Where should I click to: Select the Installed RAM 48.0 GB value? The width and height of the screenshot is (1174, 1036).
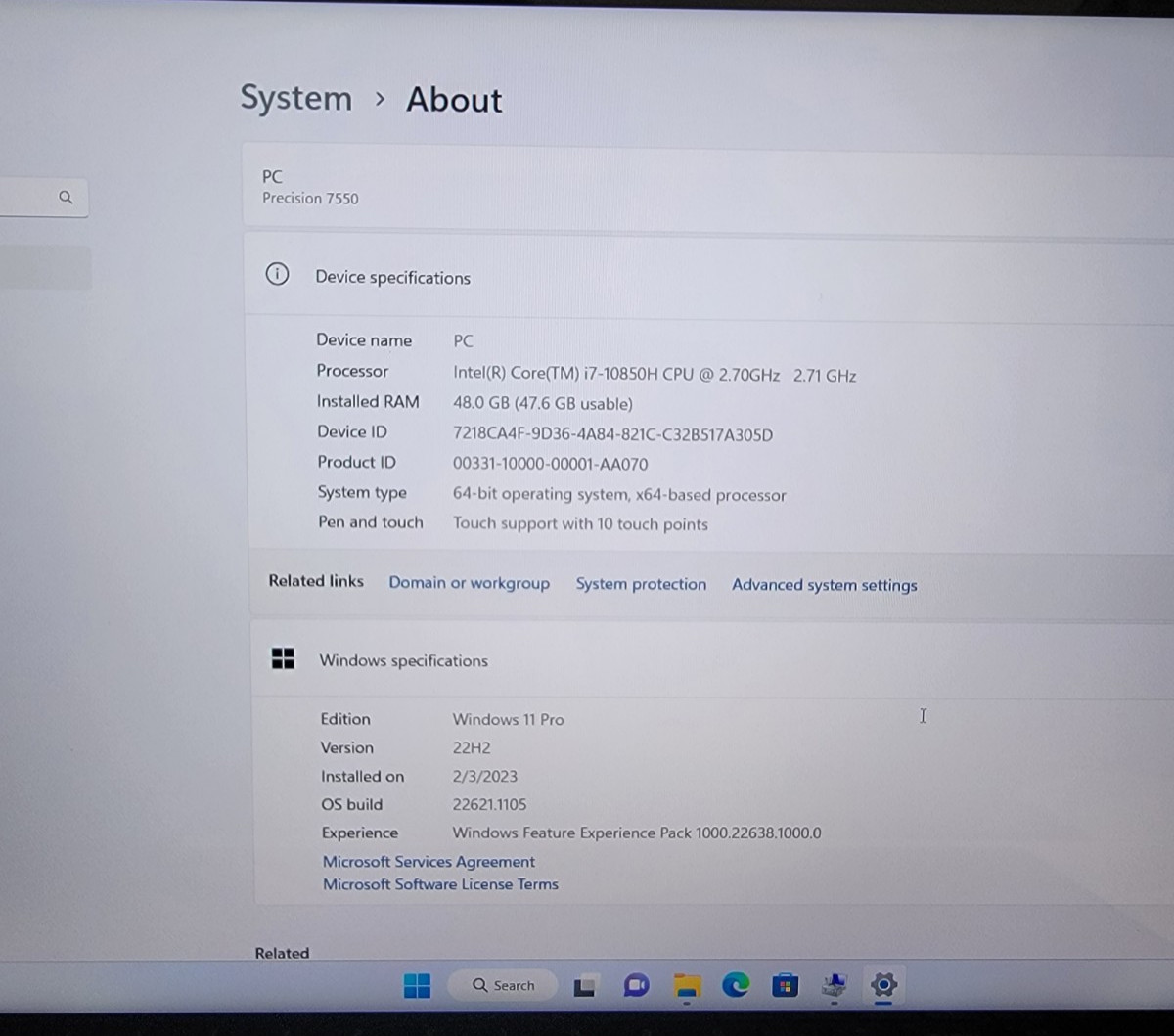pyautogui.click(x=542, y=403)
